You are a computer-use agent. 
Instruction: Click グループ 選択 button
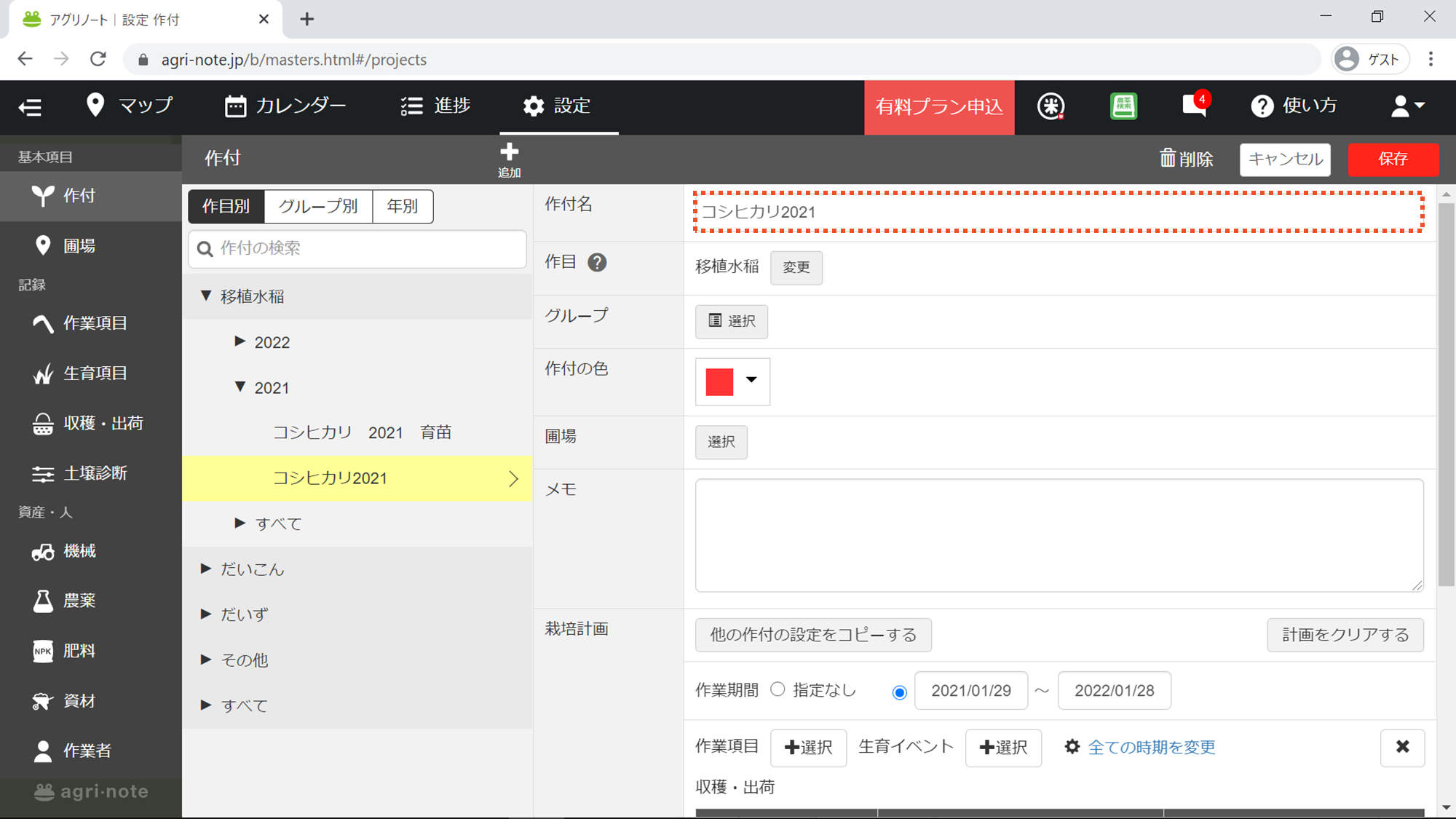click(732, 322)
